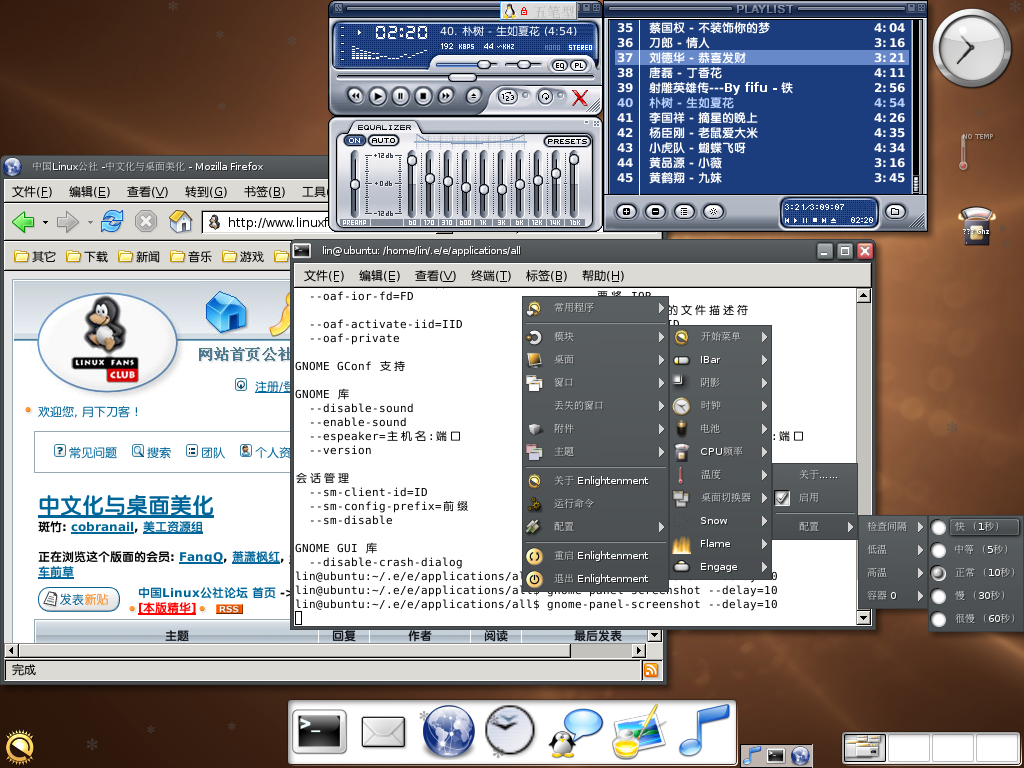Click the playlist misc options button

(713, 212)
